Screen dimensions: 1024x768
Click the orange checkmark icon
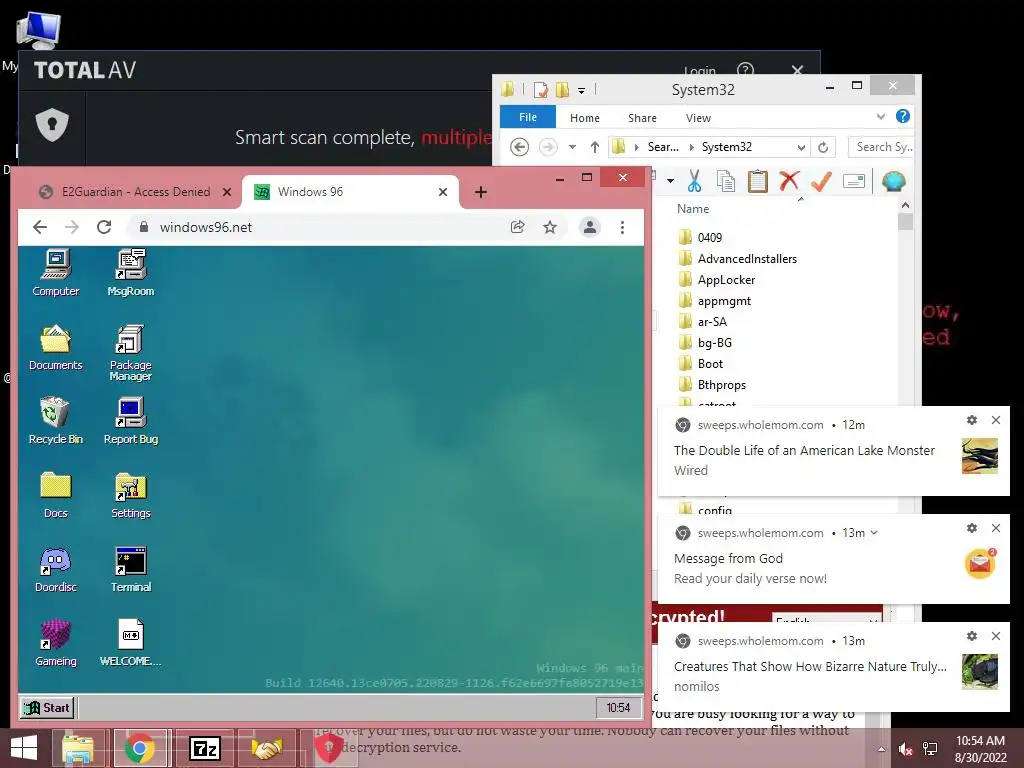pos(821,181)
